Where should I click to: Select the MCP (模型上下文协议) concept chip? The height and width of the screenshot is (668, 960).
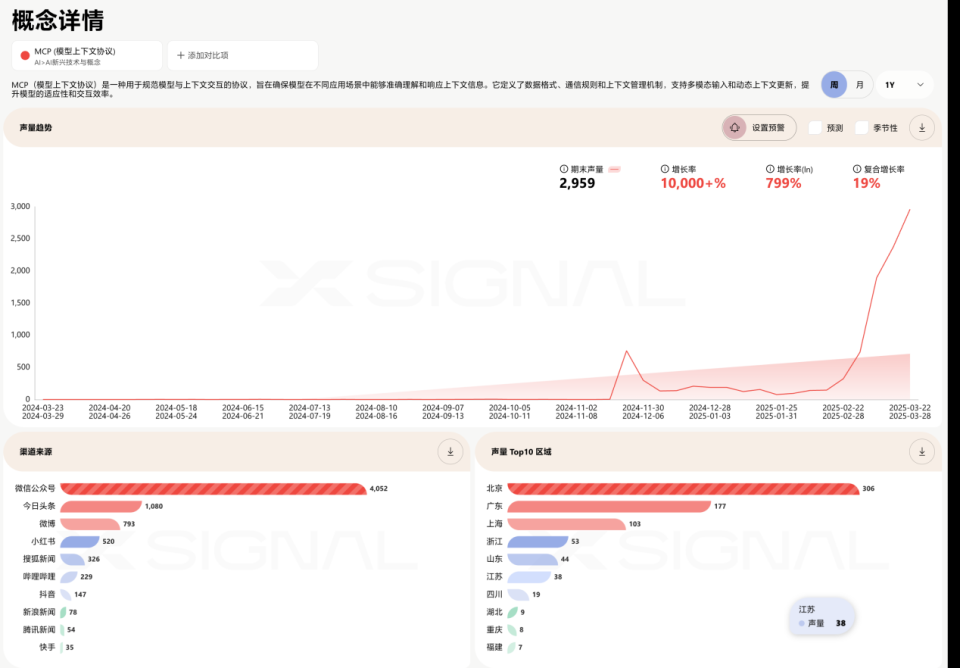coord(87,56)
